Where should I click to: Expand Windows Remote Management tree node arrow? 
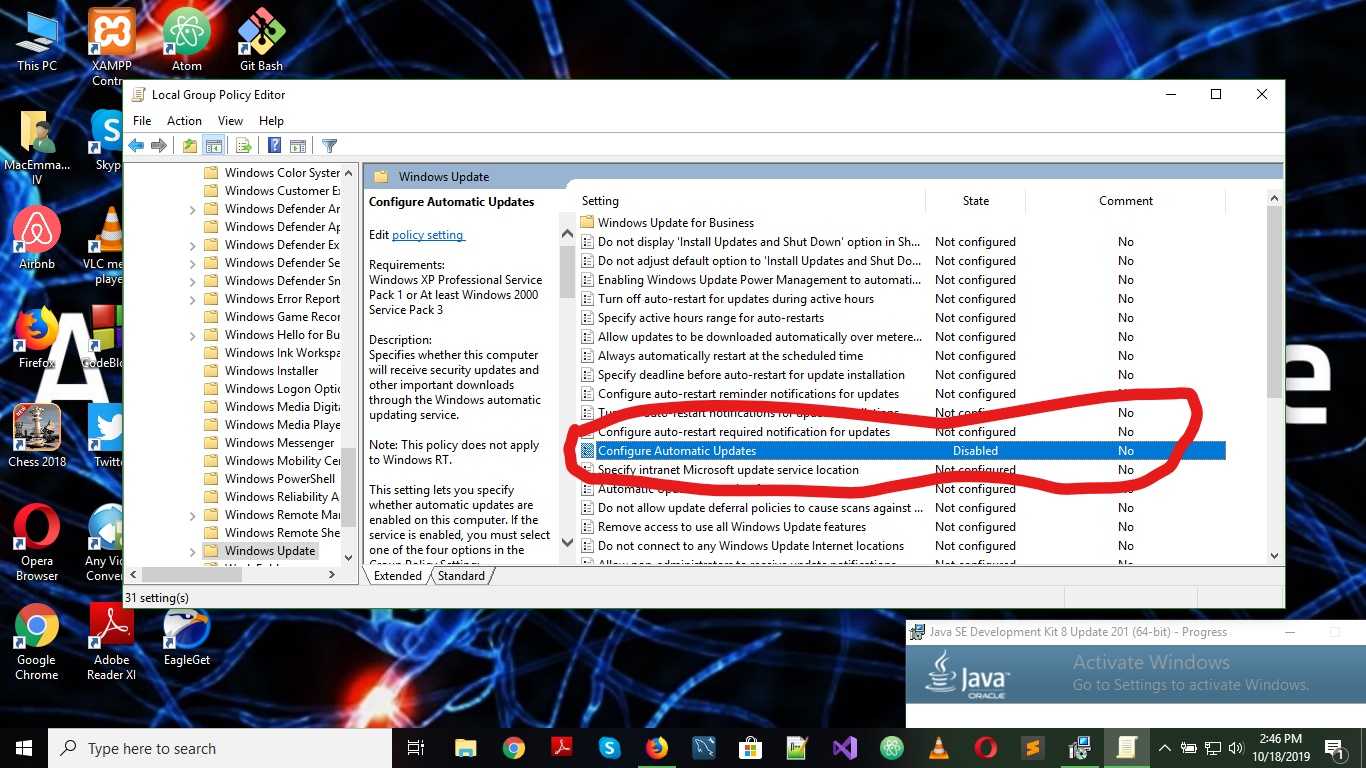tap(193, 515)
